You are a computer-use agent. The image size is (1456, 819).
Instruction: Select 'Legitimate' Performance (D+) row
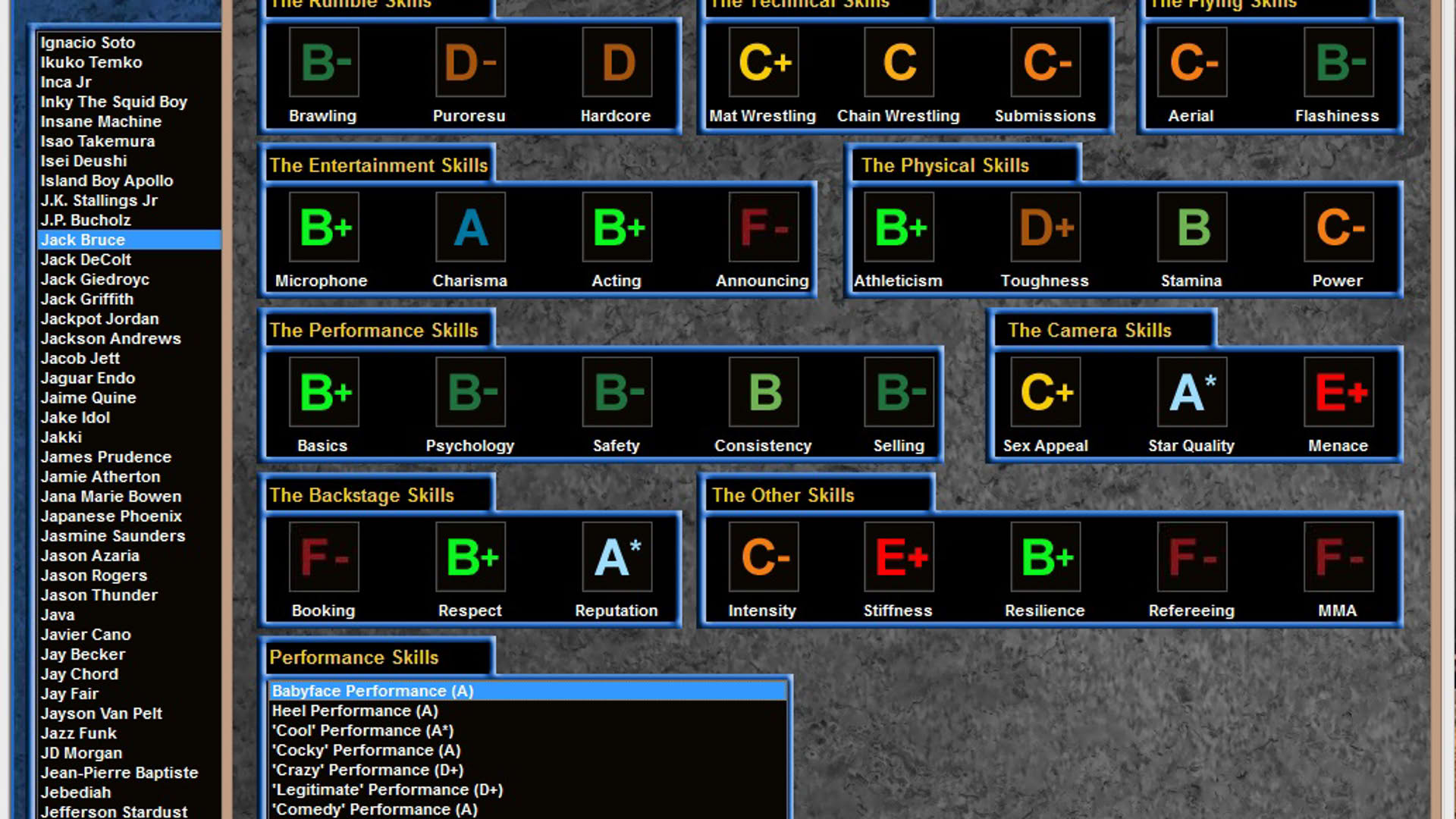(528, 789)
